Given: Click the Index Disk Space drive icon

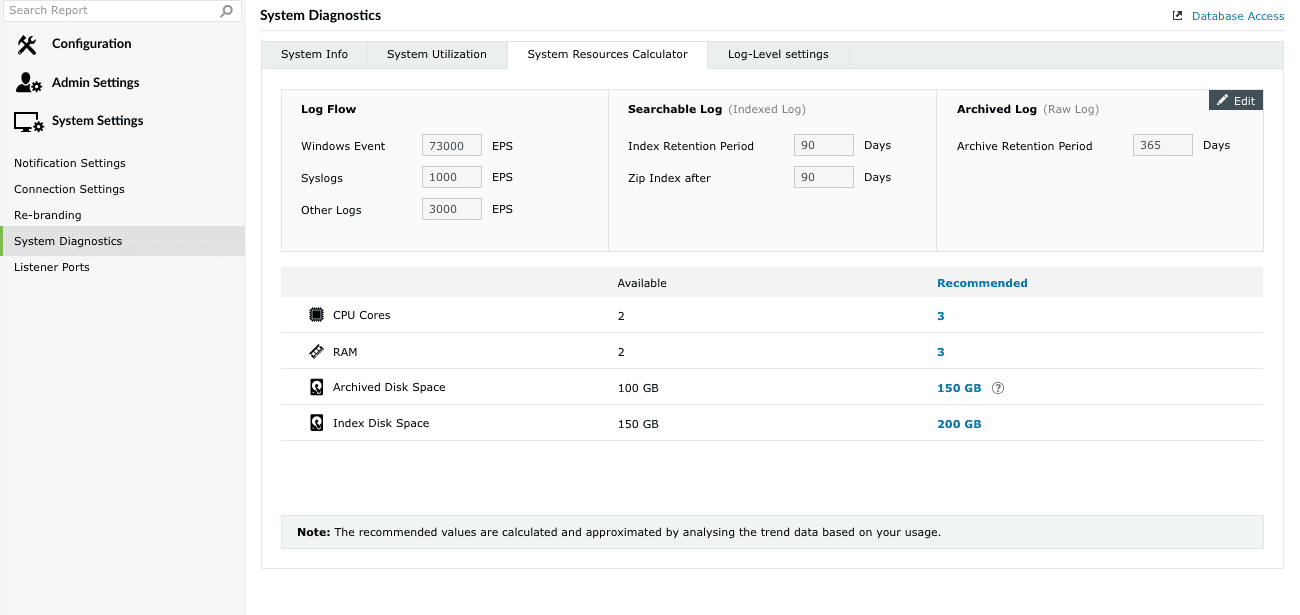Looking at the screenshot, I should point(316,423).
